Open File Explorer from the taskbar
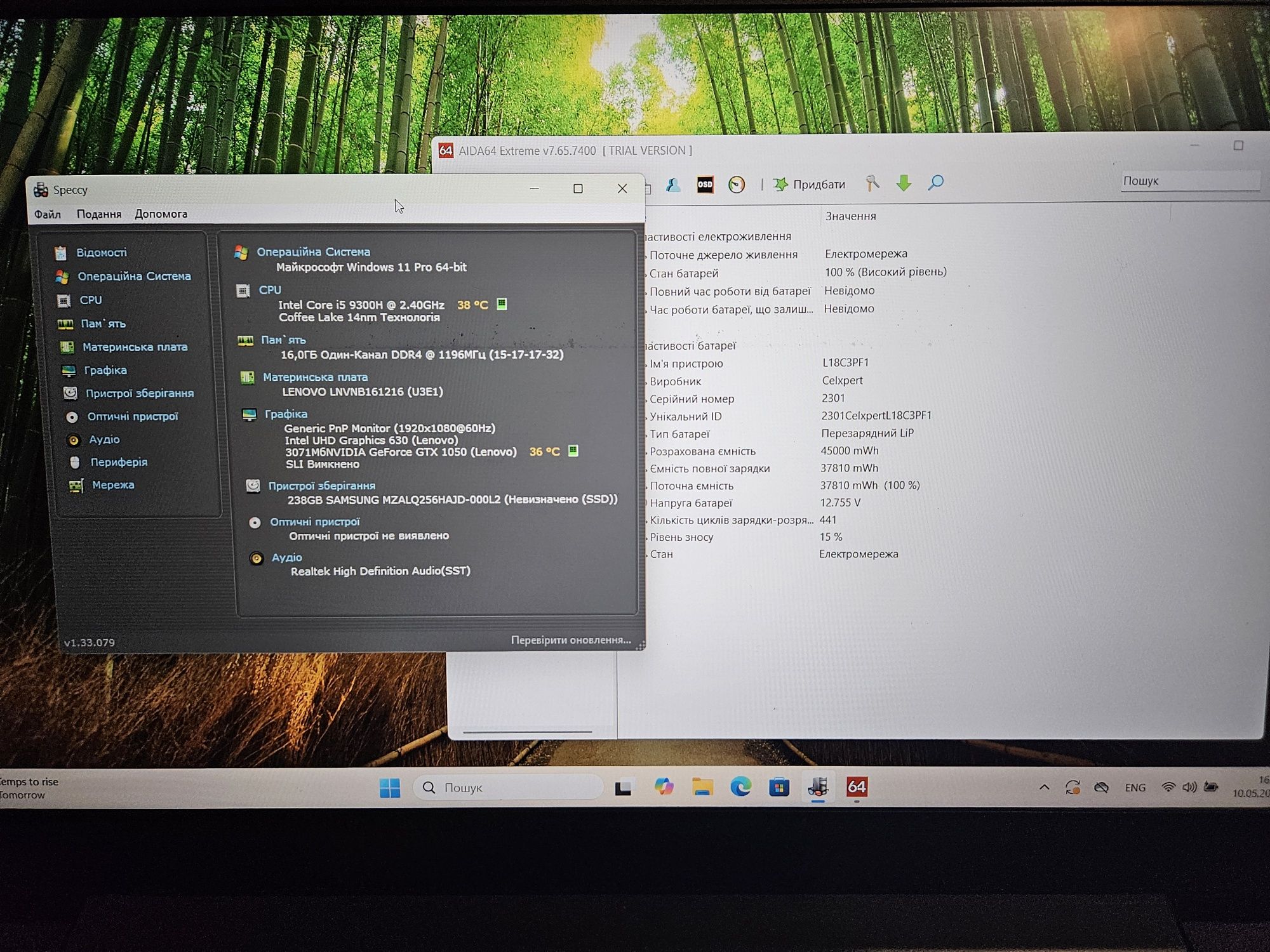Screen dimensions: 1270x952 click(702, 787)
